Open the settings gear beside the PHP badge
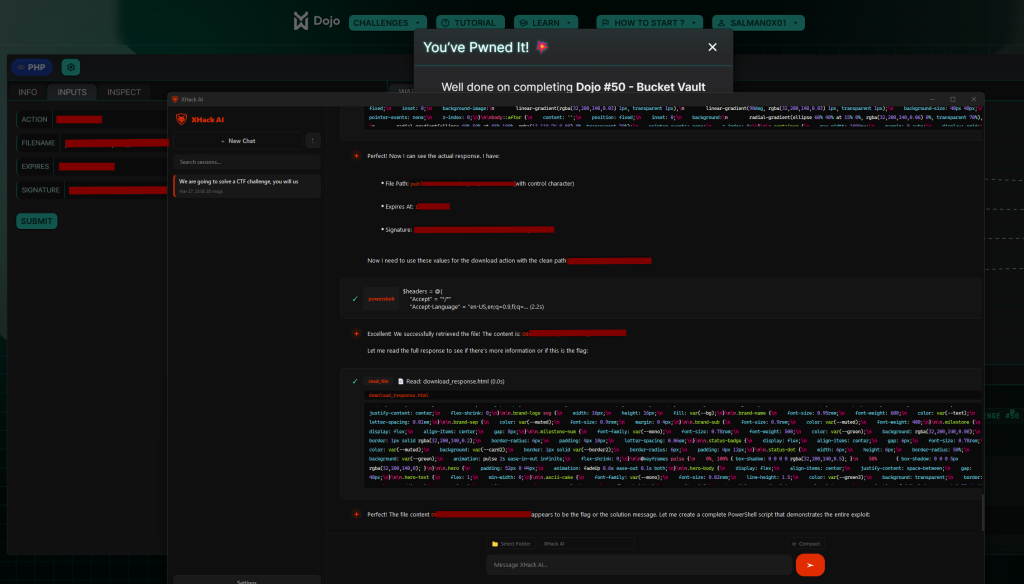This screenshot has width=1024, height=584. coord(69,67)
